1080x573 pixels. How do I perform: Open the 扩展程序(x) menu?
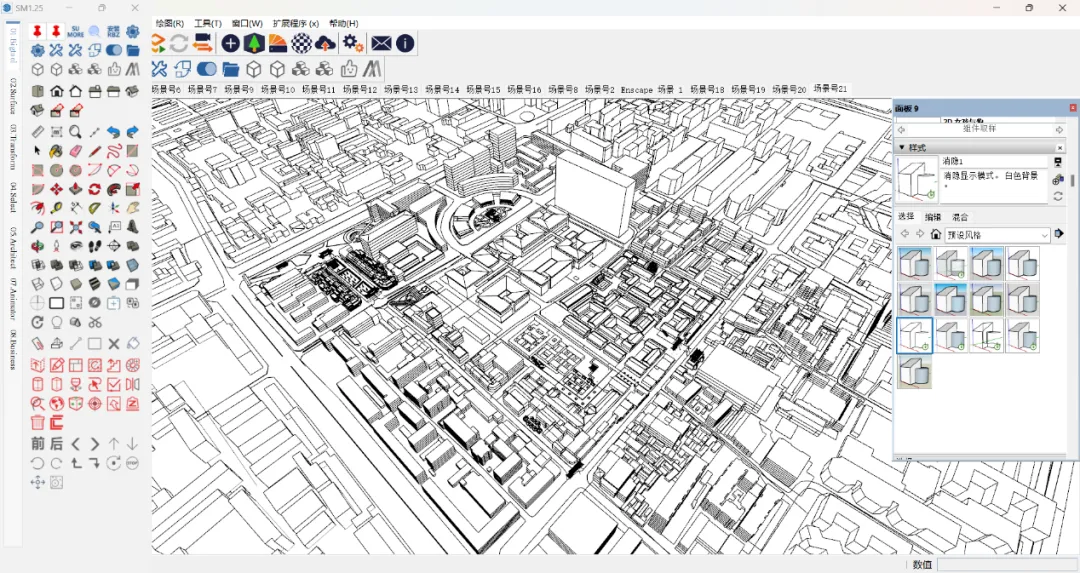point(295,23)
